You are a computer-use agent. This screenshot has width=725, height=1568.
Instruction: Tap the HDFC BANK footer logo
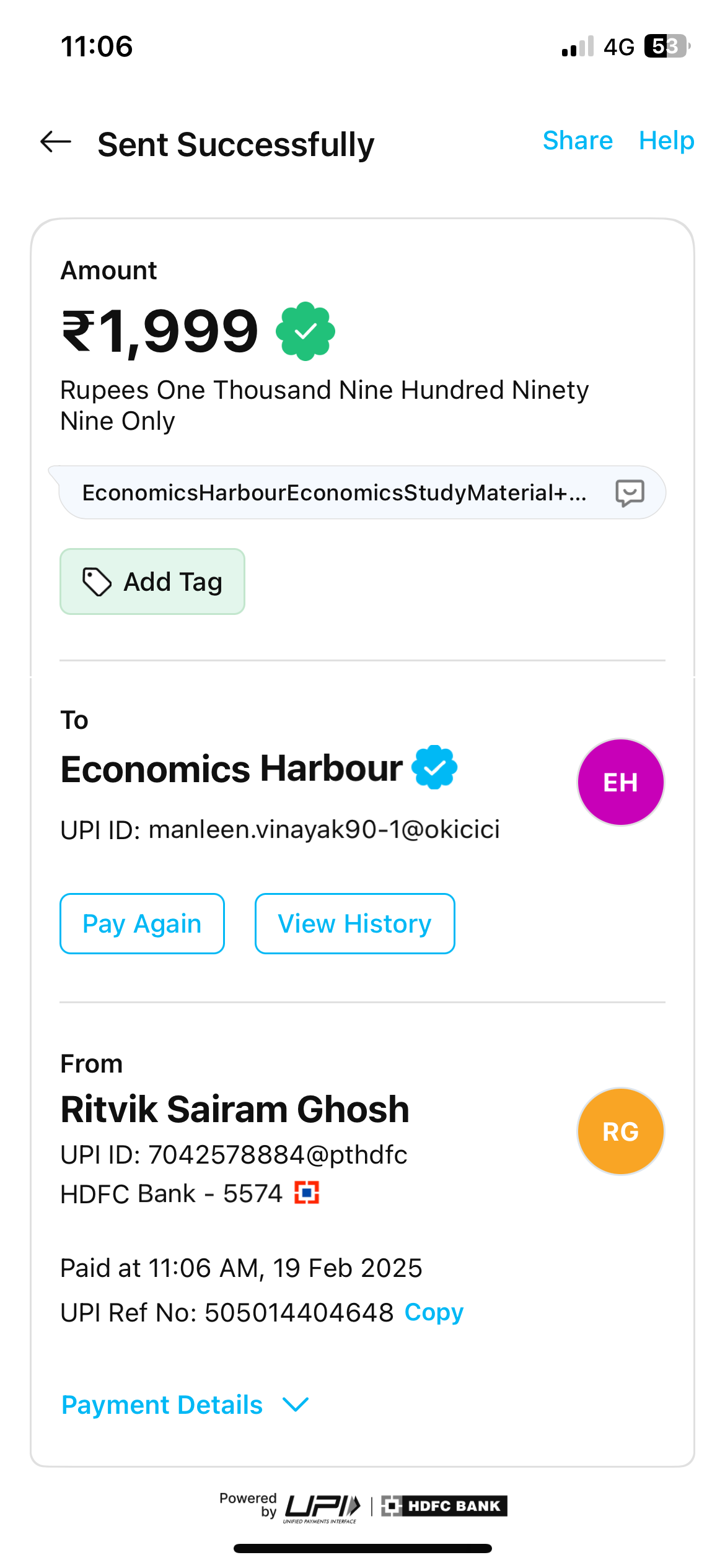pyautogui.click(x=444, y=1505)
